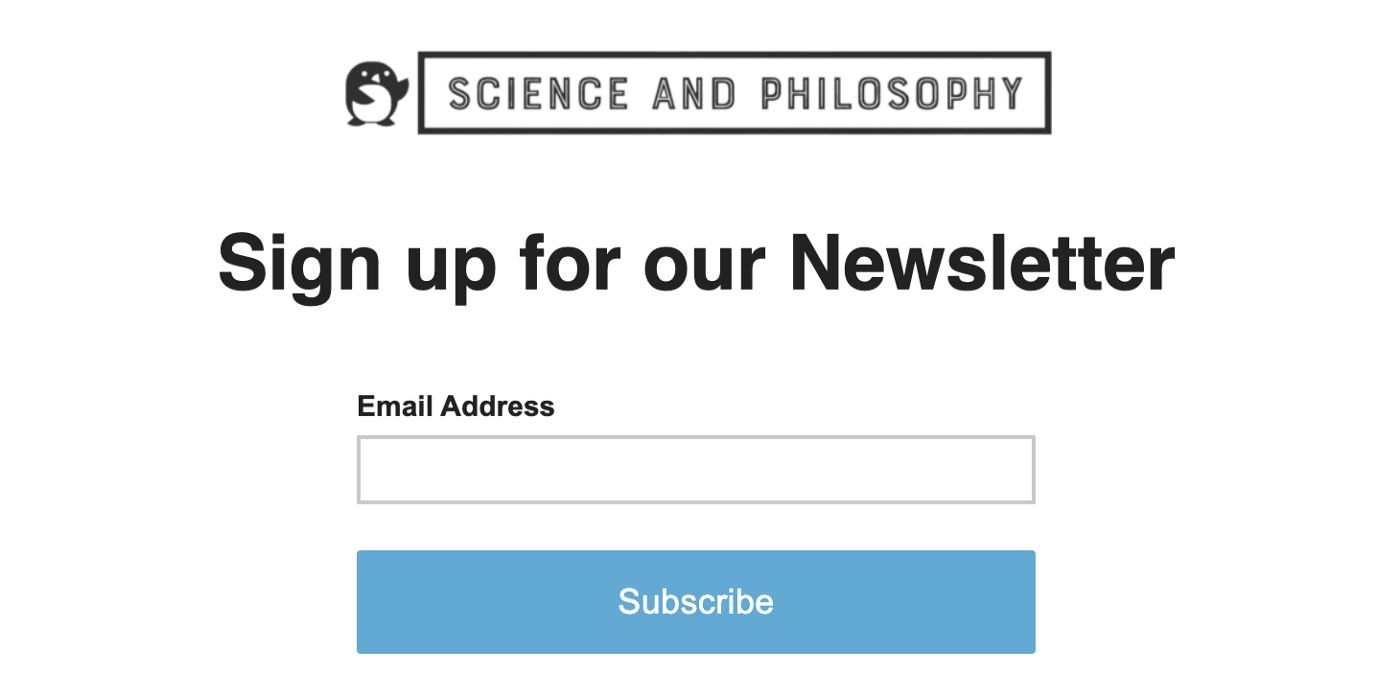Open the Science and Philosophy banner
The height and width of the screenshot is (696, 1400).
point(735,93)
